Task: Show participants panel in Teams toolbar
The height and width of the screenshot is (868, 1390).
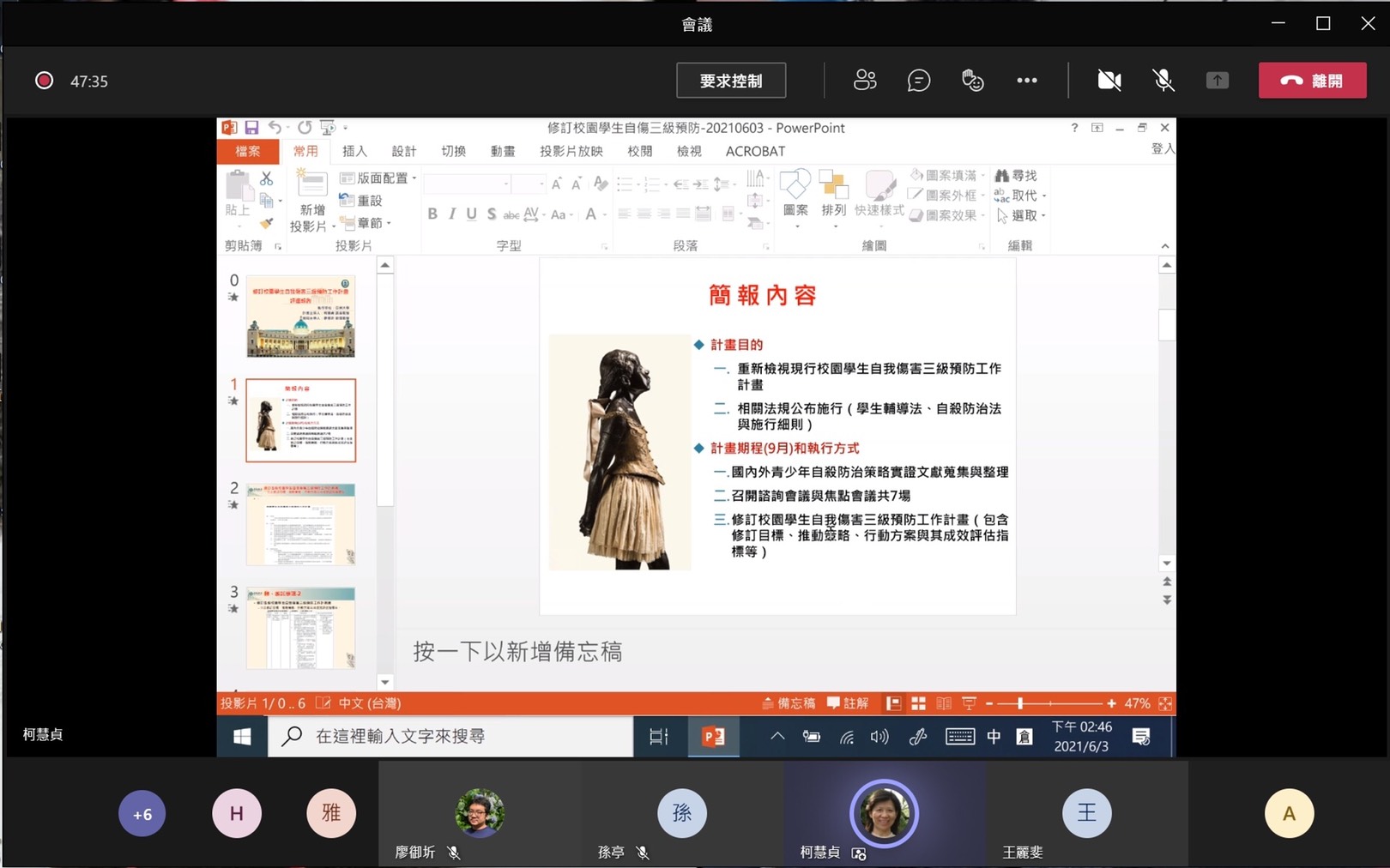Action: 865,81
